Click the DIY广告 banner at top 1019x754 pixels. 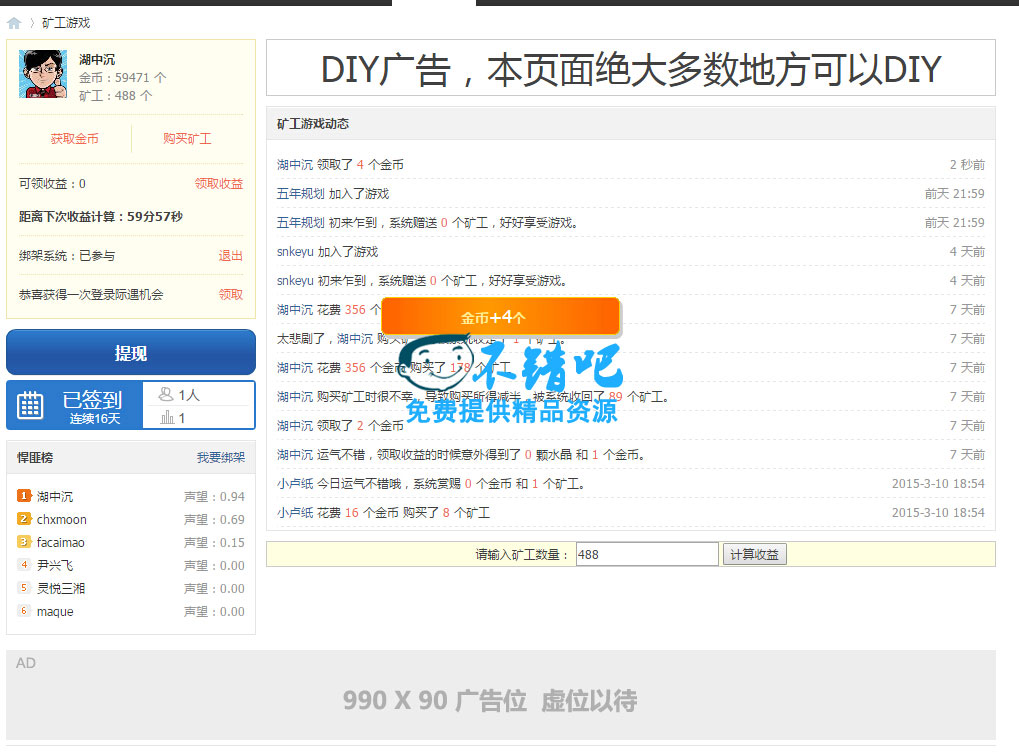[x=630, y=68]
